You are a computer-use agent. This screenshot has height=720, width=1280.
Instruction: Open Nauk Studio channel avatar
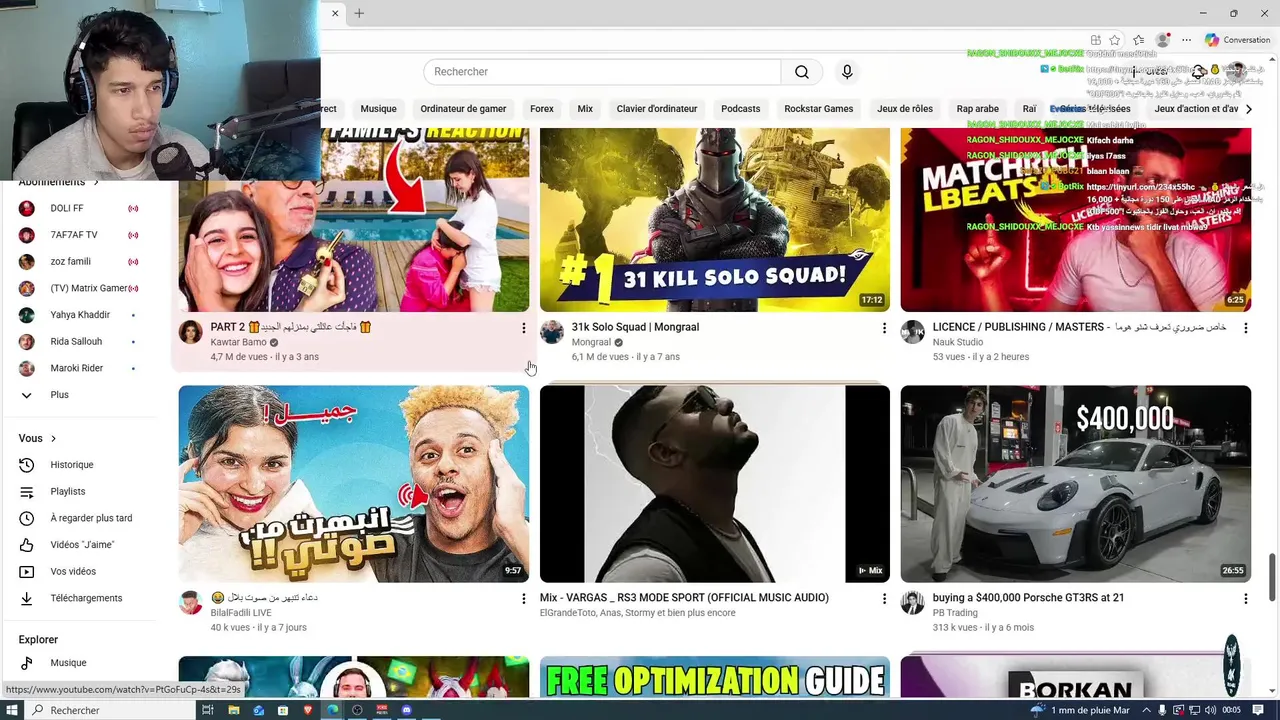pyautogui.click(x=912, y=333)
